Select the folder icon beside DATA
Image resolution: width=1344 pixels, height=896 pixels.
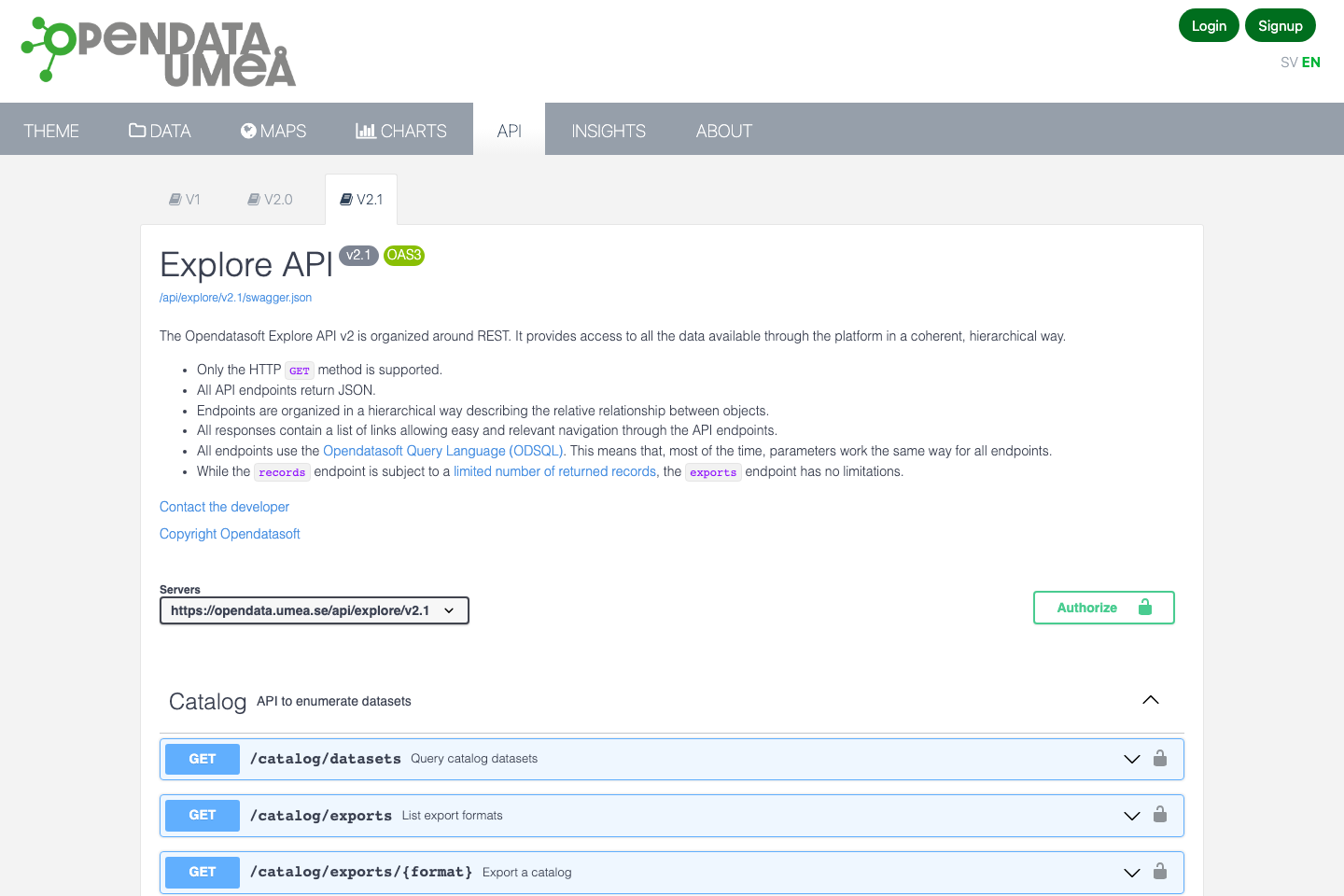coord(136,130)
